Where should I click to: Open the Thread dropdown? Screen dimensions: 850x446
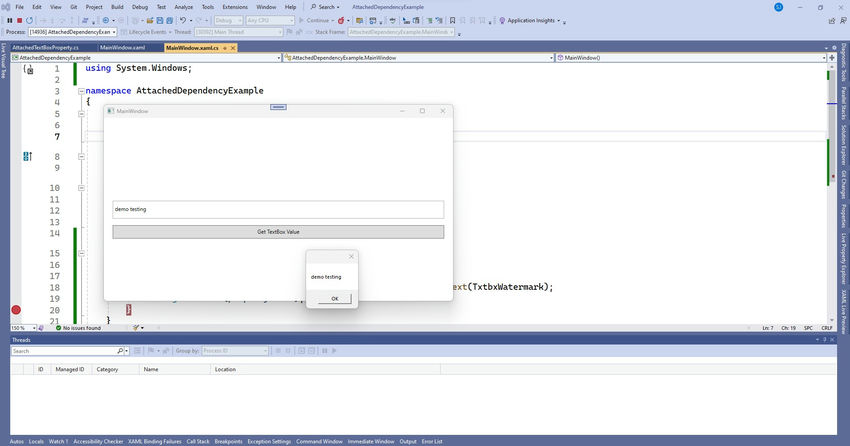[x=239, y=32]
